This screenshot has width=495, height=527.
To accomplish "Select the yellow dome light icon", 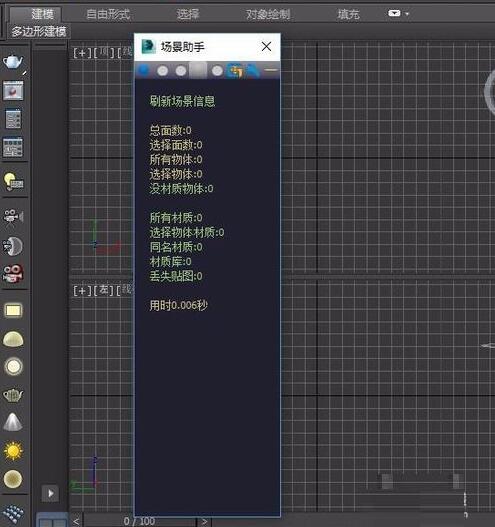I will click(x=13, y=339).
